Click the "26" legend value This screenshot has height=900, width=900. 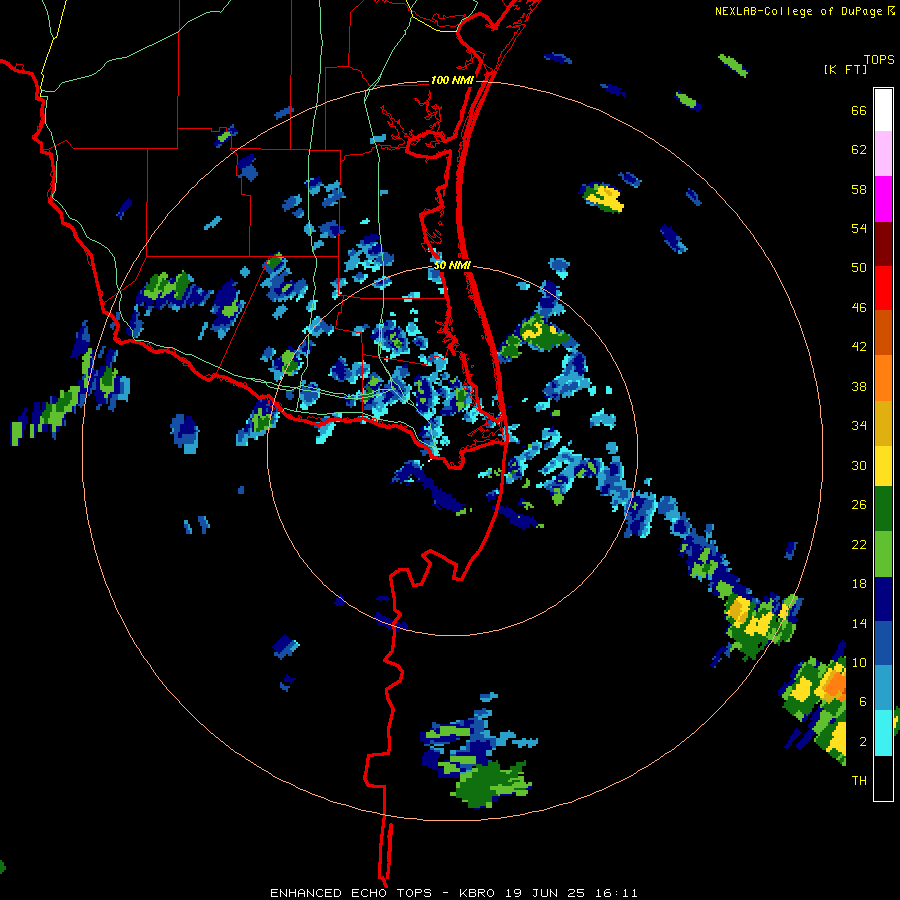(x=859, y=505)
